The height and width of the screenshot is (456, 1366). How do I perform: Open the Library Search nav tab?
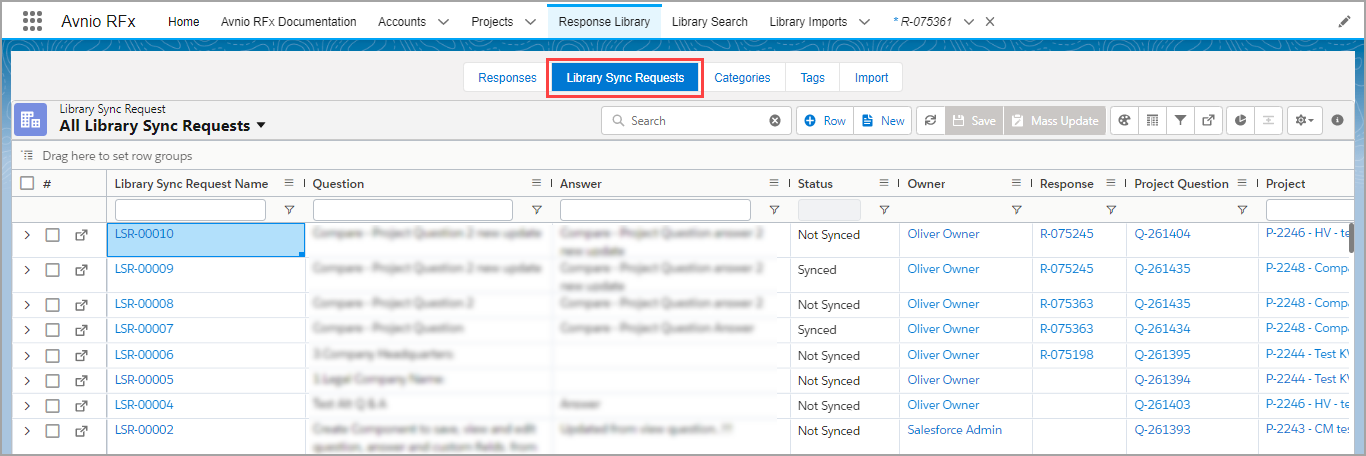click(709, 21)
